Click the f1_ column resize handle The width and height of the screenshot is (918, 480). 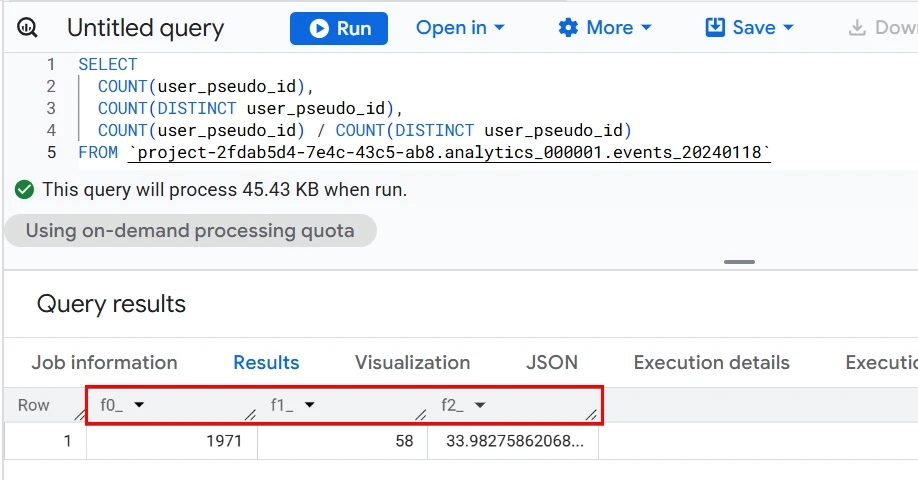click(420, 414)
